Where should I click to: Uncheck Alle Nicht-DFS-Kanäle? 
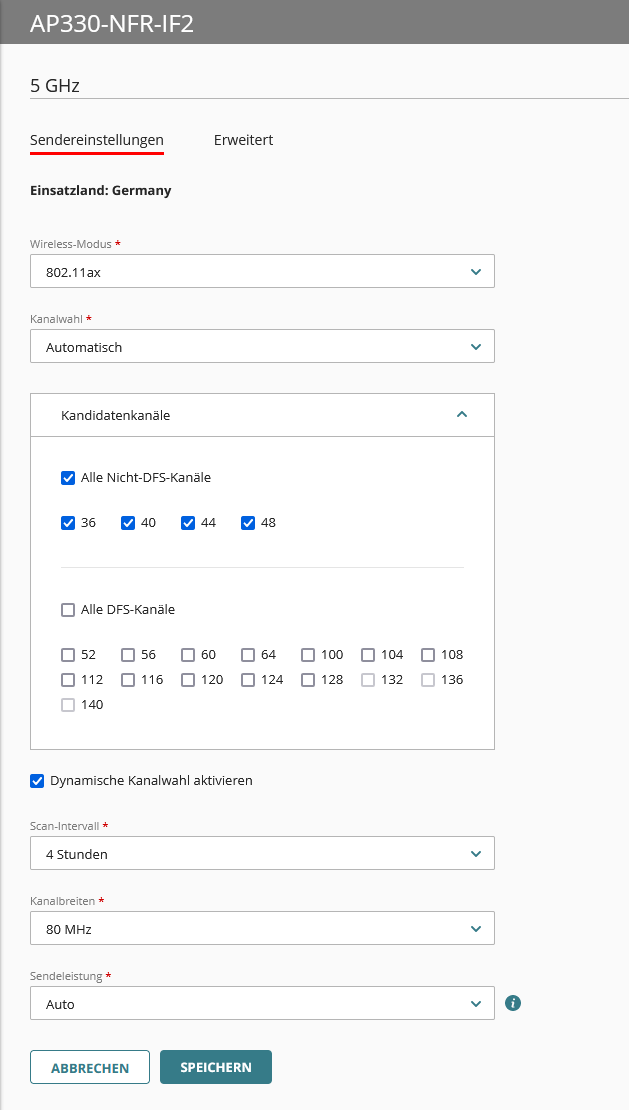point(68,477)
